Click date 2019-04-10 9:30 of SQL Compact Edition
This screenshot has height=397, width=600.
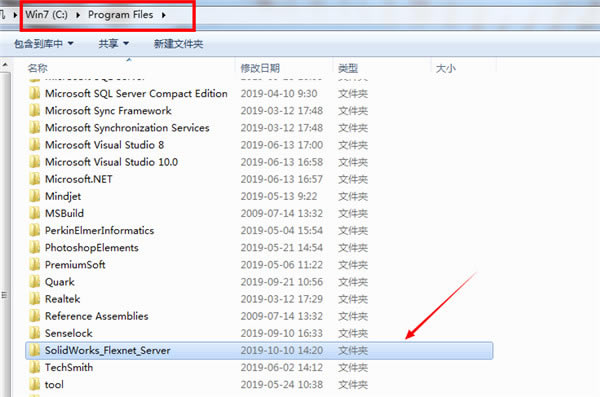click(x=279, y=93)
